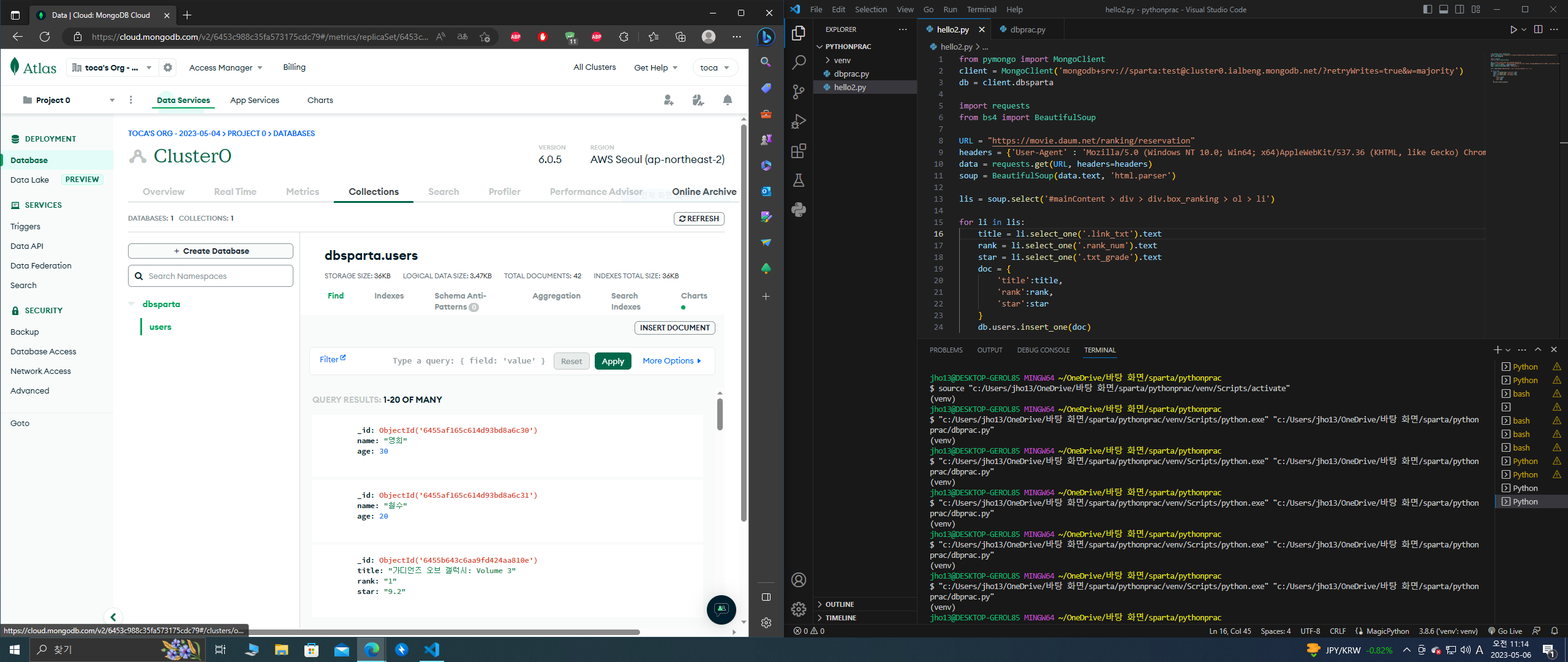1568x662 pixels.
Task: Open the Atlas project activity feed icon
Action: click(x=698, y=100)
